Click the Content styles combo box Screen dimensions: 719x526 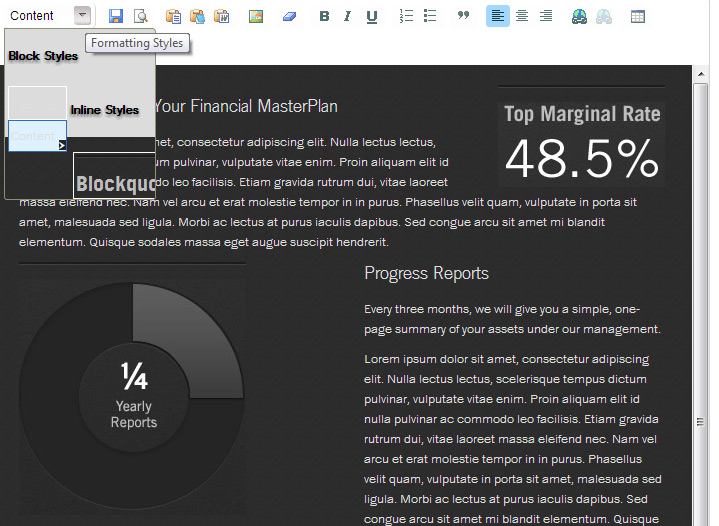pyautogui.click(x=38, y=16)
